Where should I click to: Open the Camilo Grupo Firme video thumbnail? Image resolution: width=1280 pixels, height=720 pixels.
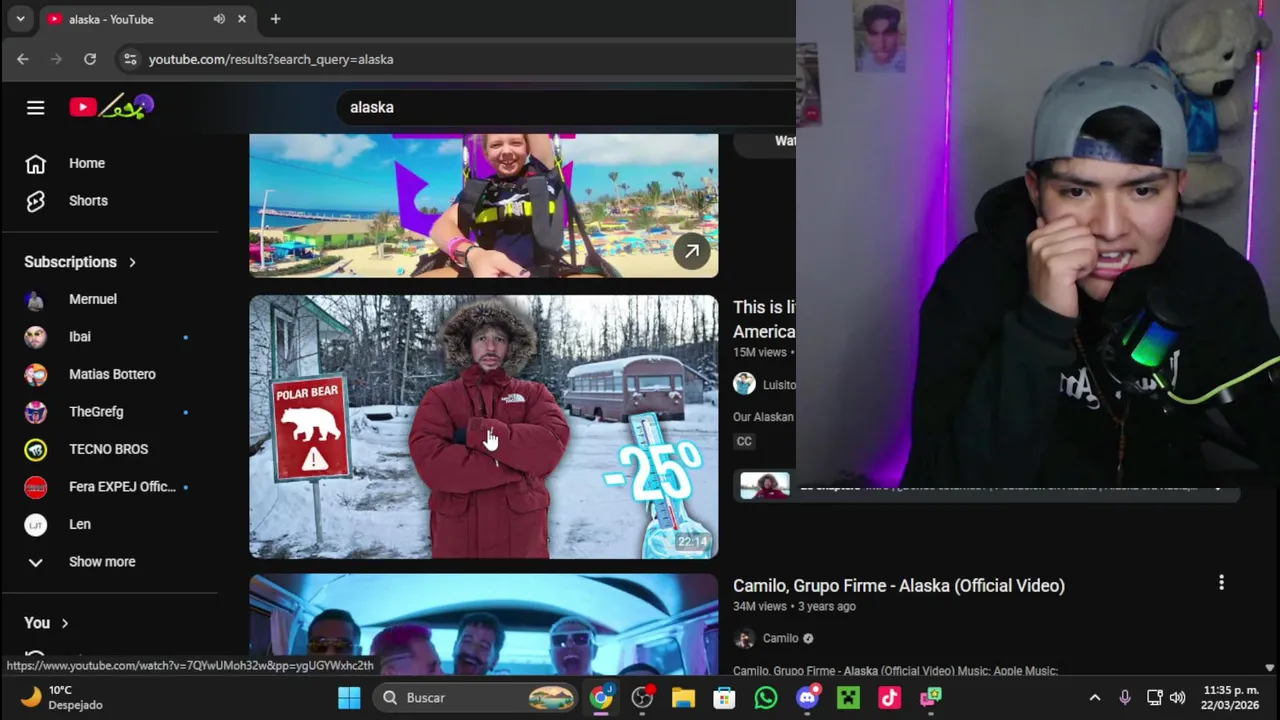[x=484, y=624]
